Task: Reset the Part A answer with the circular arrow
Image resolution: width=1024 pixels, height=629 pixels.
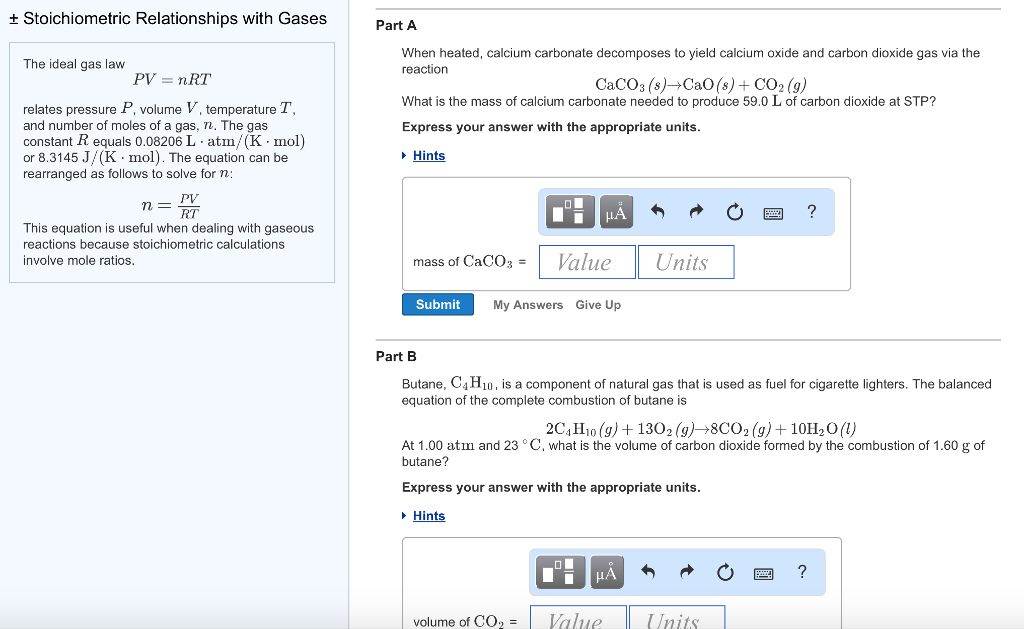Action: coord(734,211)
